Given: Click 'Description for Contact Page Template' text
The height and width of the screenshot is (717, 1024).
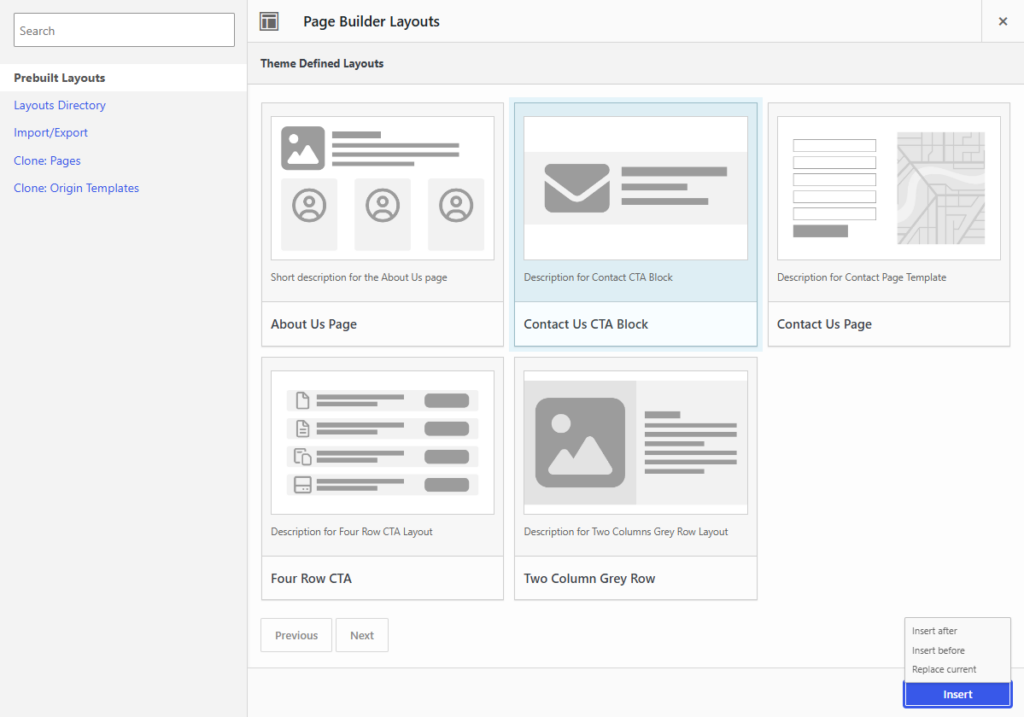Looking at the screenshot, I should (x=861, y=277).
